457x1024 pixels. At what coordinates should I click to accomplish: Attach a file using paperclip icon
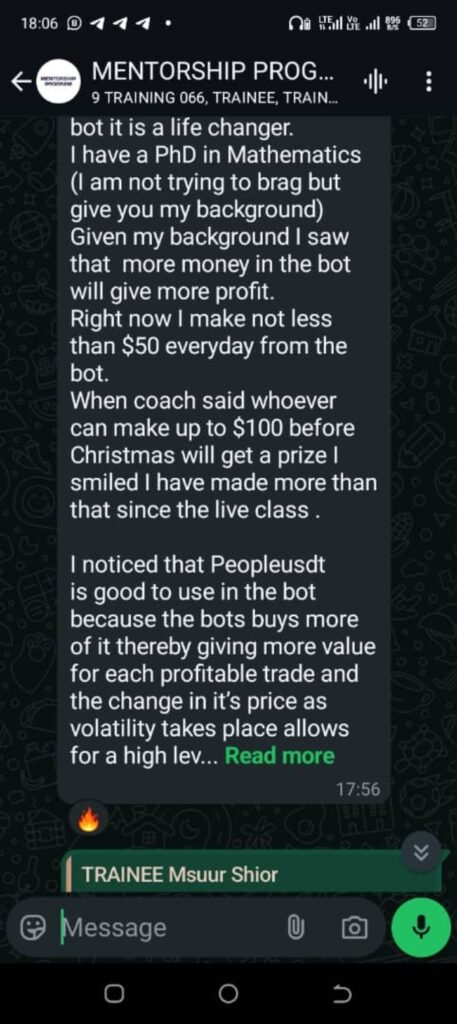pos(297,927)
